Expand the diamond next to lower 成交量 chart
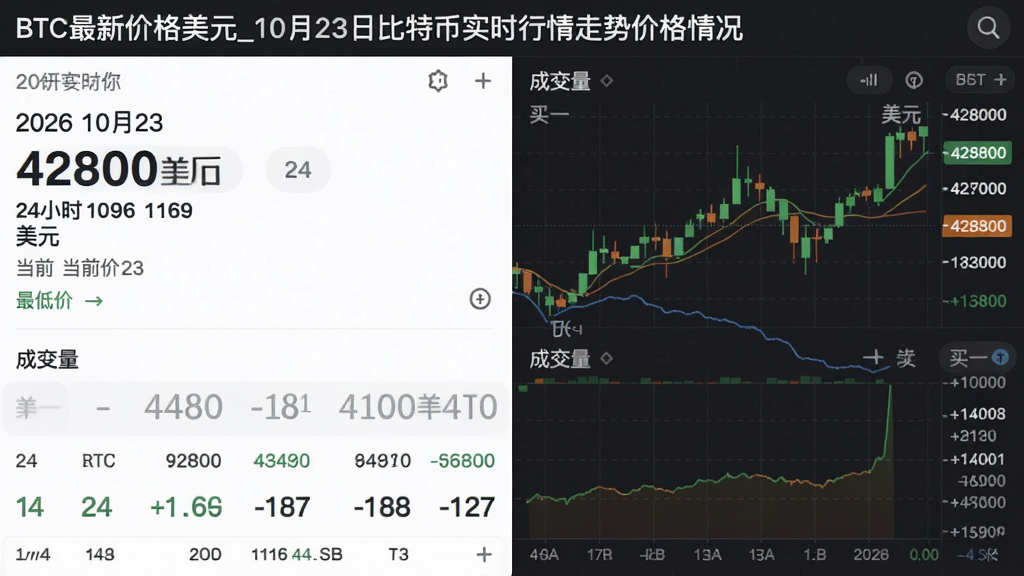The image size is (1024, 576). pyautogui.click(x=607, y=359)
